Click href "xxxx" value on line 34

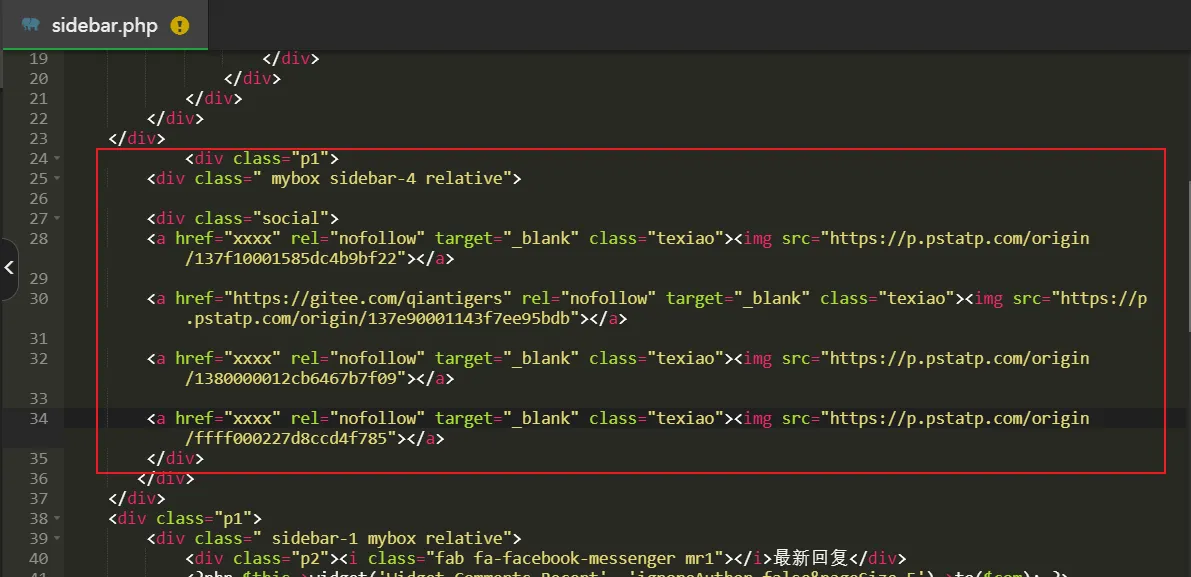pos(252,418)
